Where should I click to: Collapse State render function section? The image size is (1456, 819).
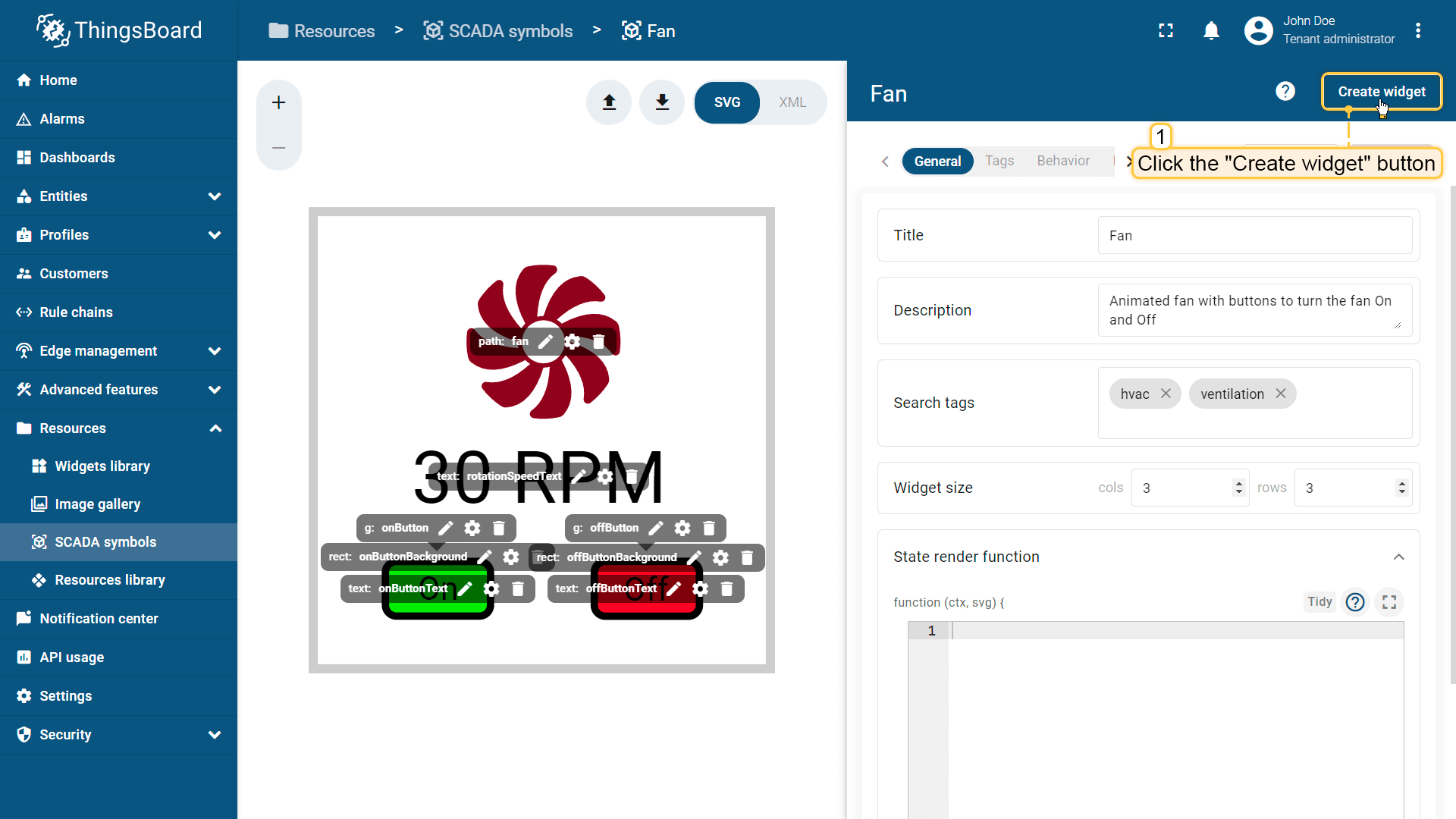[1398, 557]
